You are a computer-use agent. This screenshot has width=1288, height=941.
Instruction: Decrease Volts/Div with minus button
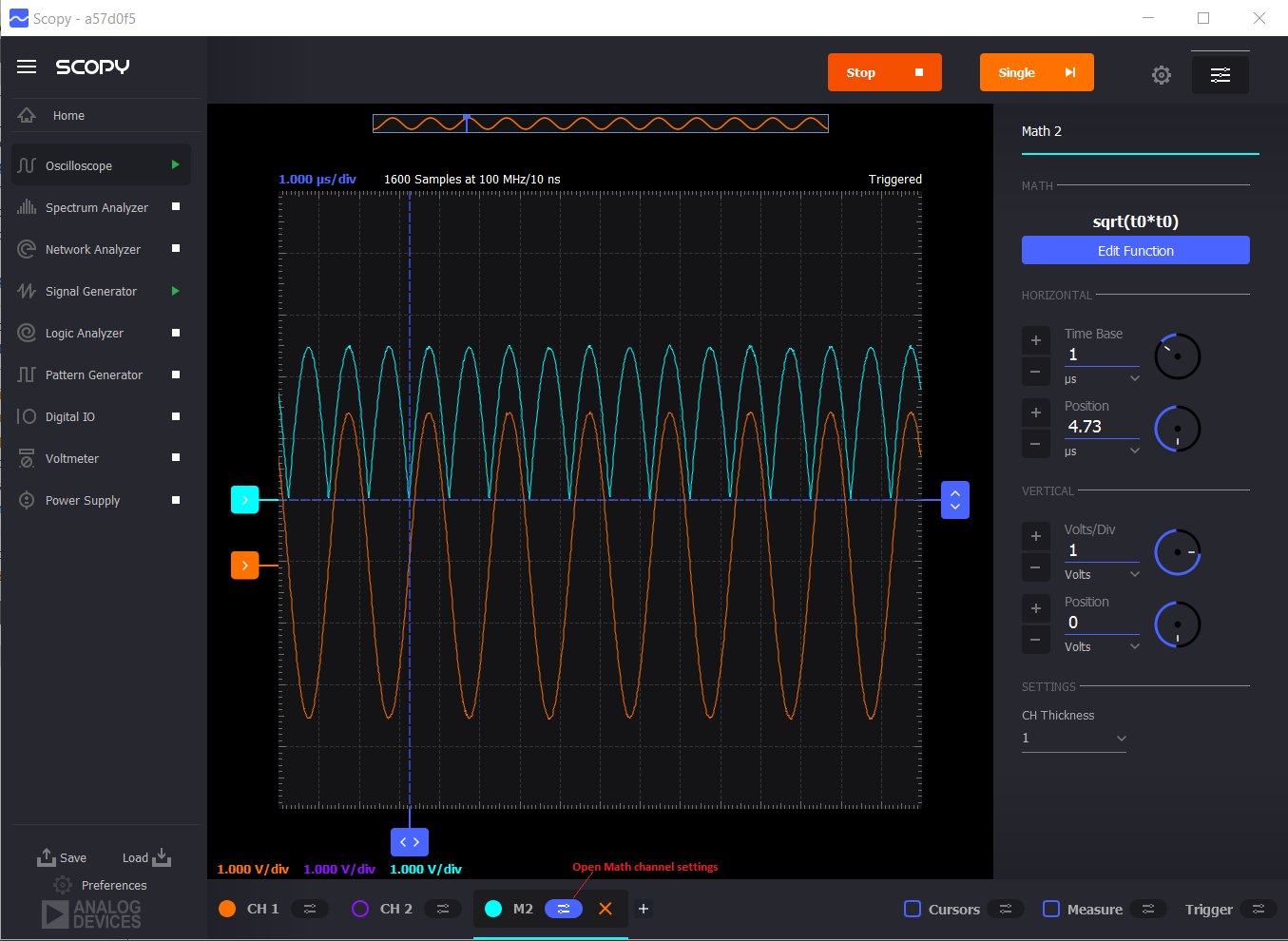pos(1036,567)
